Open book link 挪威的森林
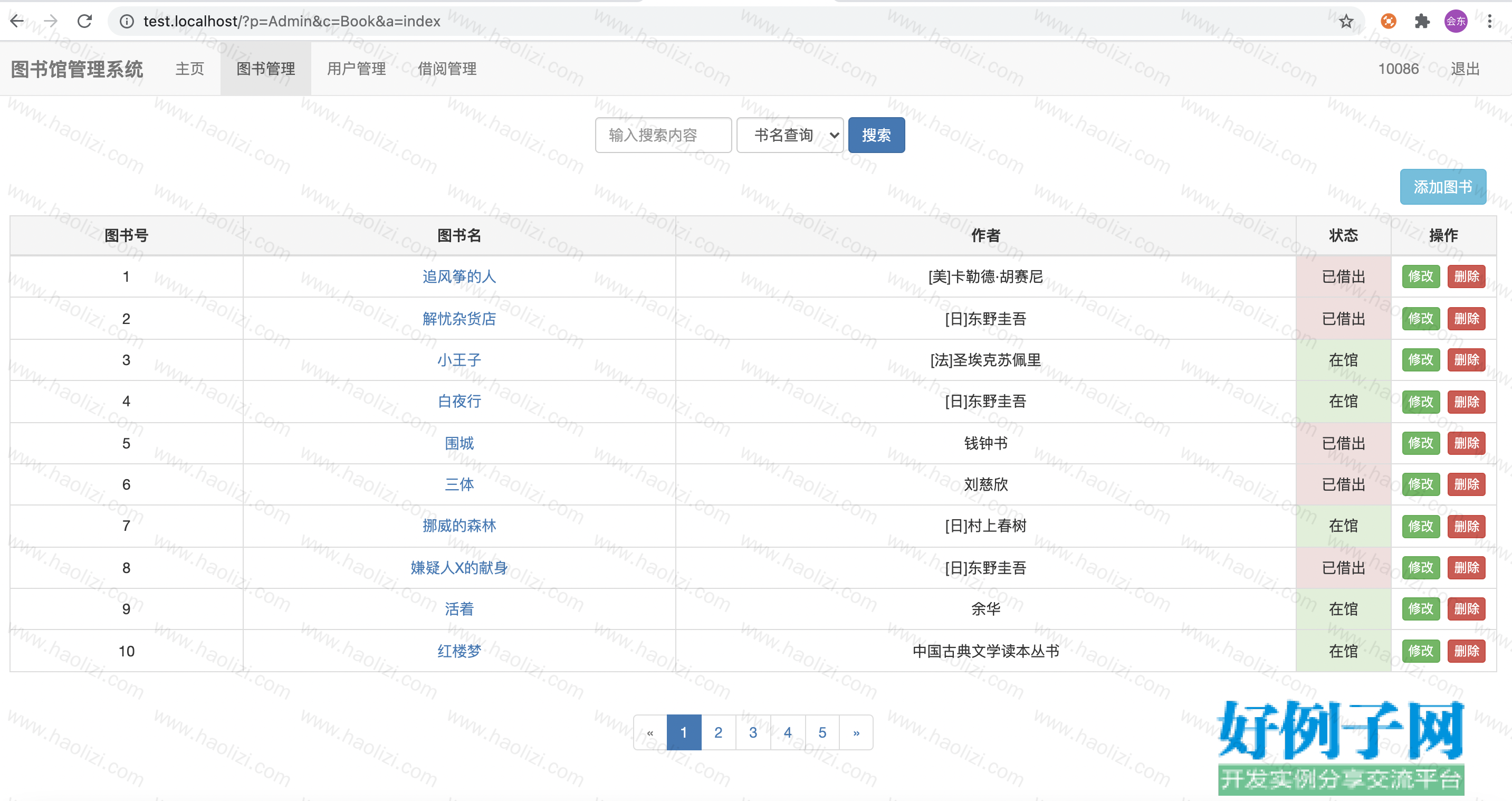 [459, 526]
